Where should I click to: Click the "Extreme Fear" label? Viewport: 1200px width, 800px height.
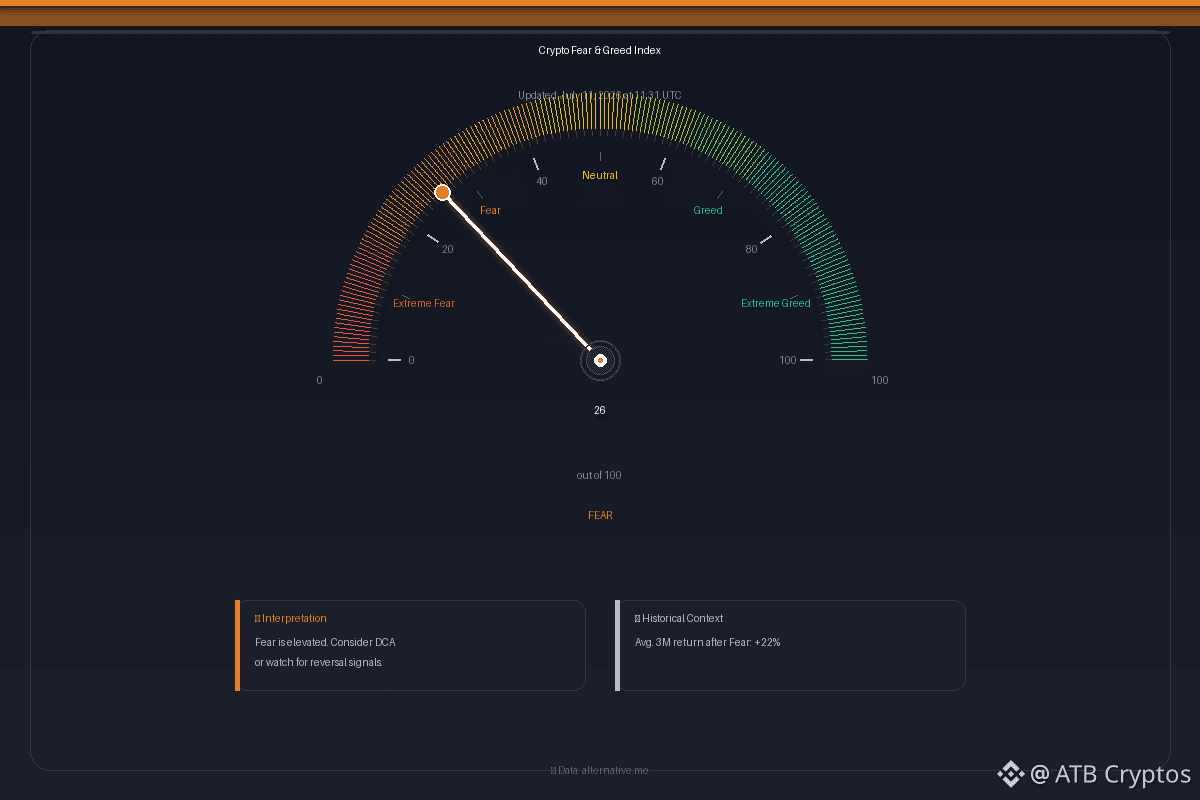[424, 303]
